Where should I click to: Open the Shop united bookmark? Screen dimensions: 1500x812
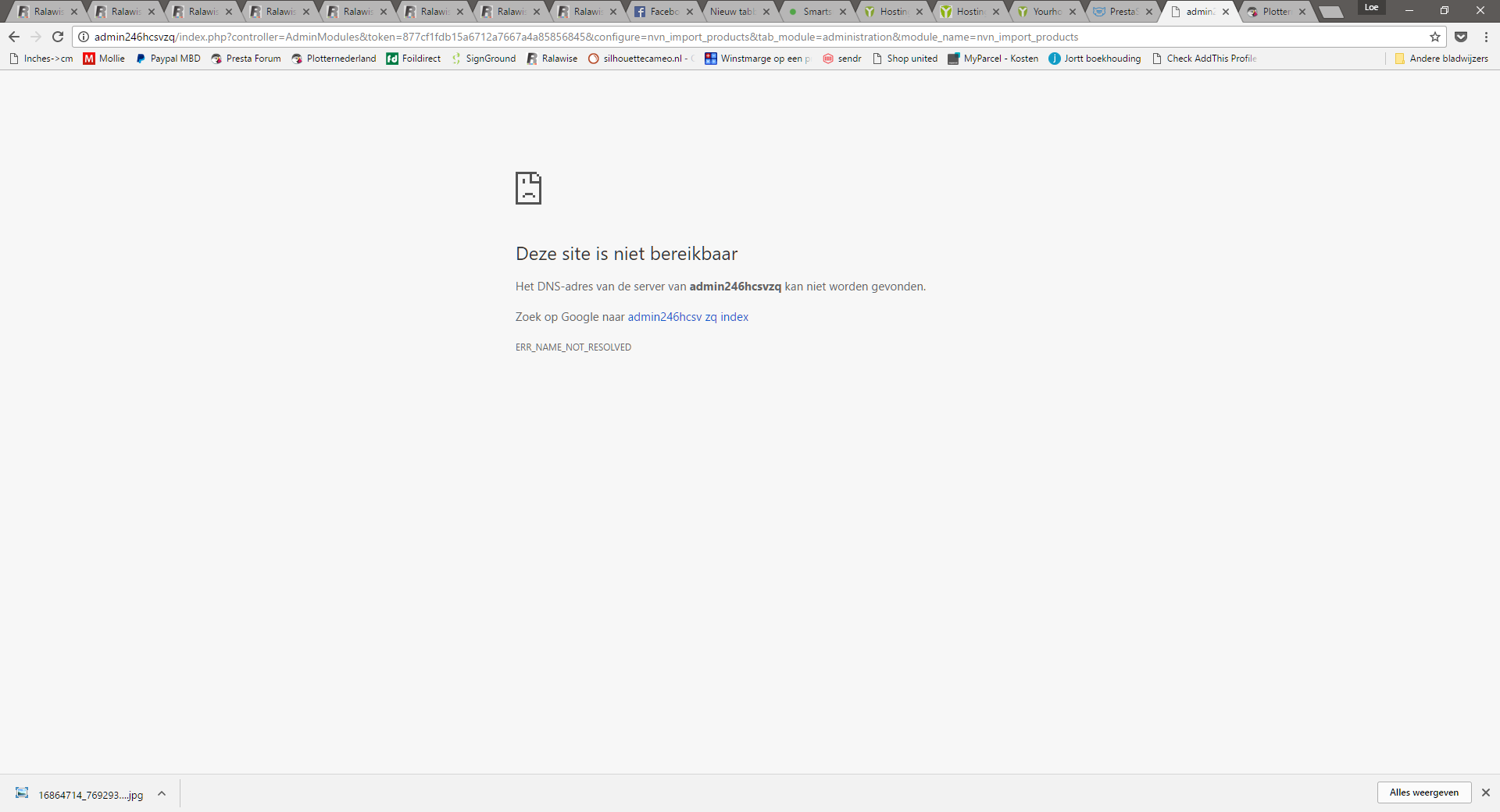905,59
